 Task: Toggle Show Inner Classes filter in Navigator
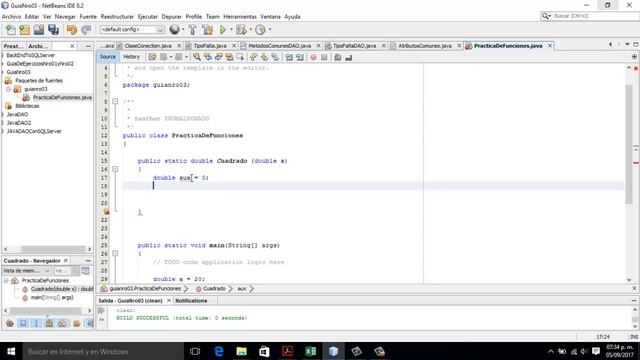[x=62, y=323]
